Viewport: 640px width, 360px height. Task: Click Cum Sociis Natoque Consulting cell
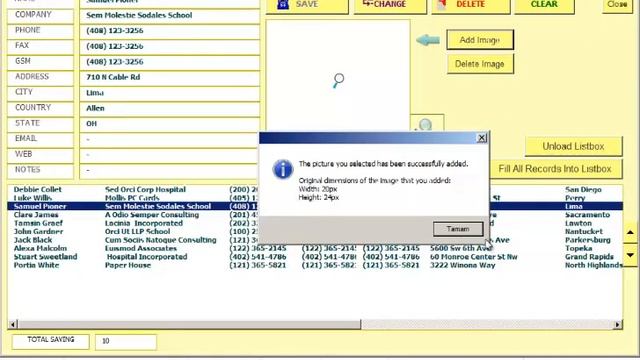160,240
